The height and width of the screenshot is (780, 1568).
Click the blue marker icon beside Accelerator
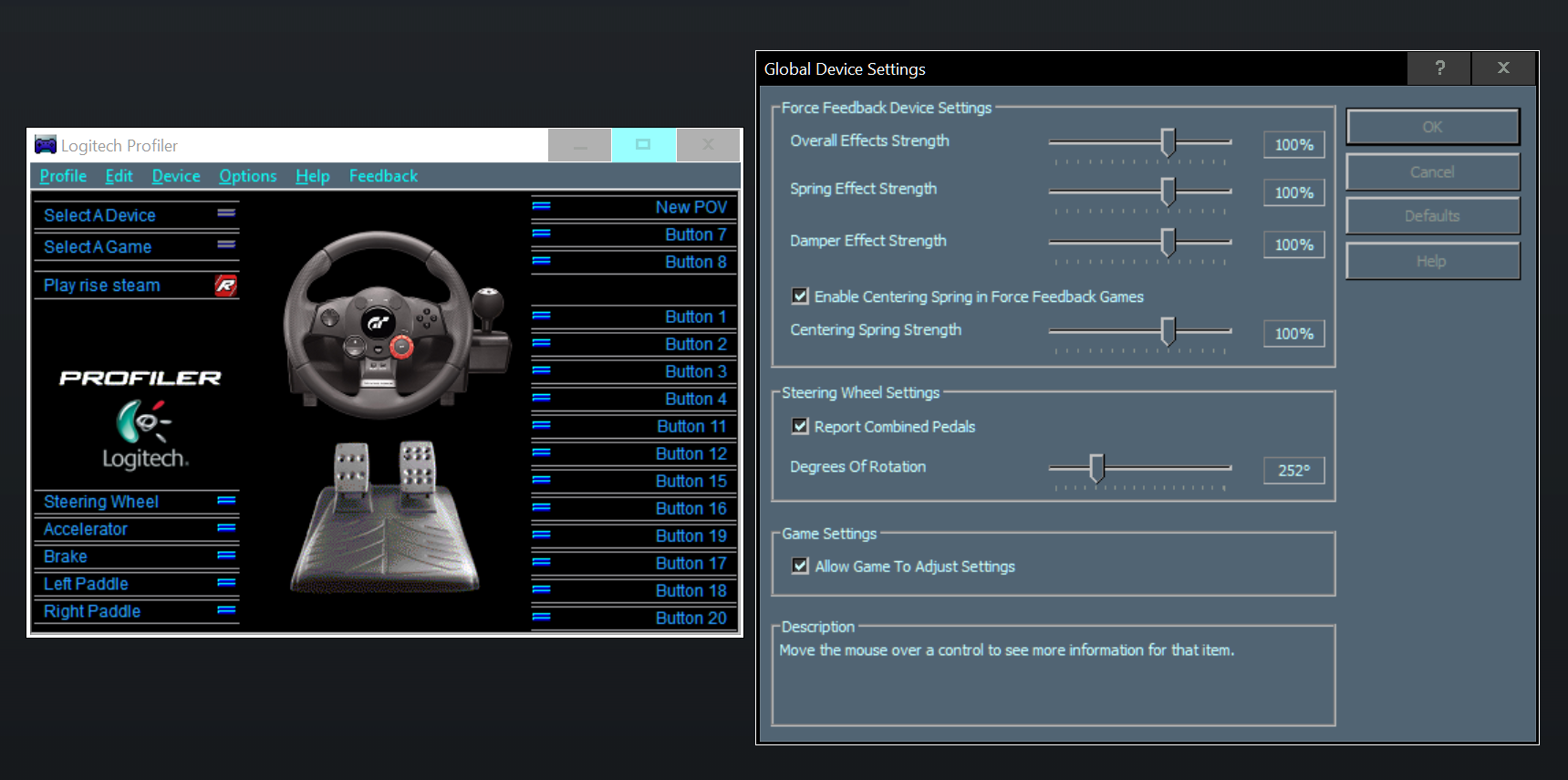point(226,527)
